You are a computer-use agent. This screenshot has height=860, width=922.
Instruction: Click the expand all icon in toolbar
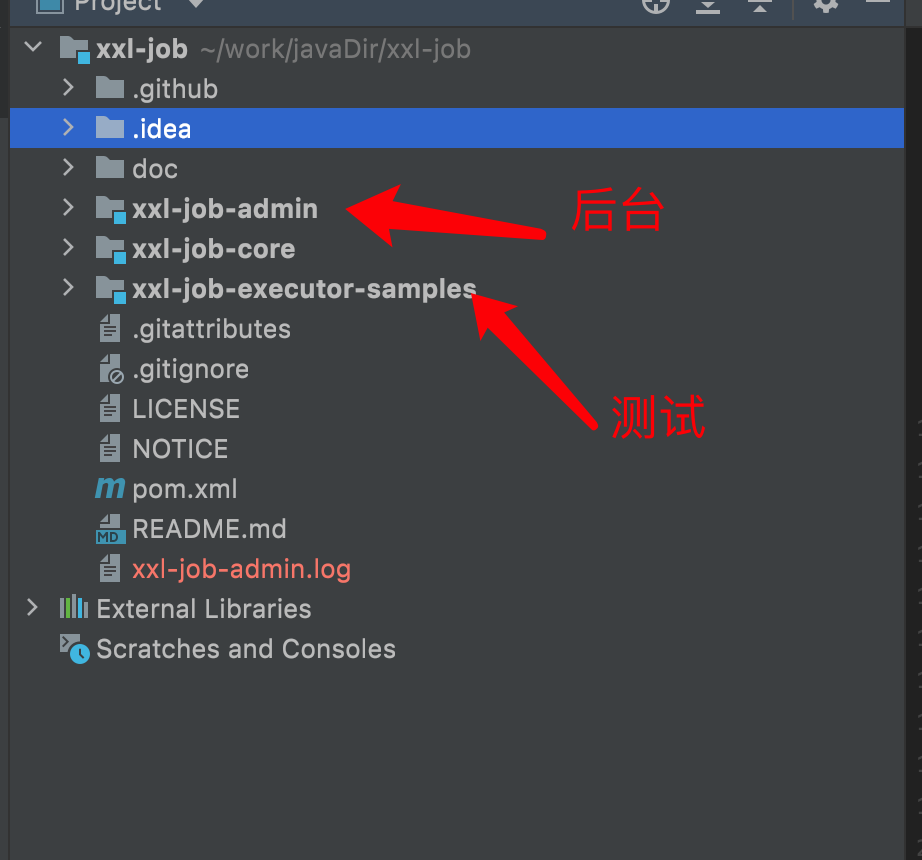click(708, 5)
